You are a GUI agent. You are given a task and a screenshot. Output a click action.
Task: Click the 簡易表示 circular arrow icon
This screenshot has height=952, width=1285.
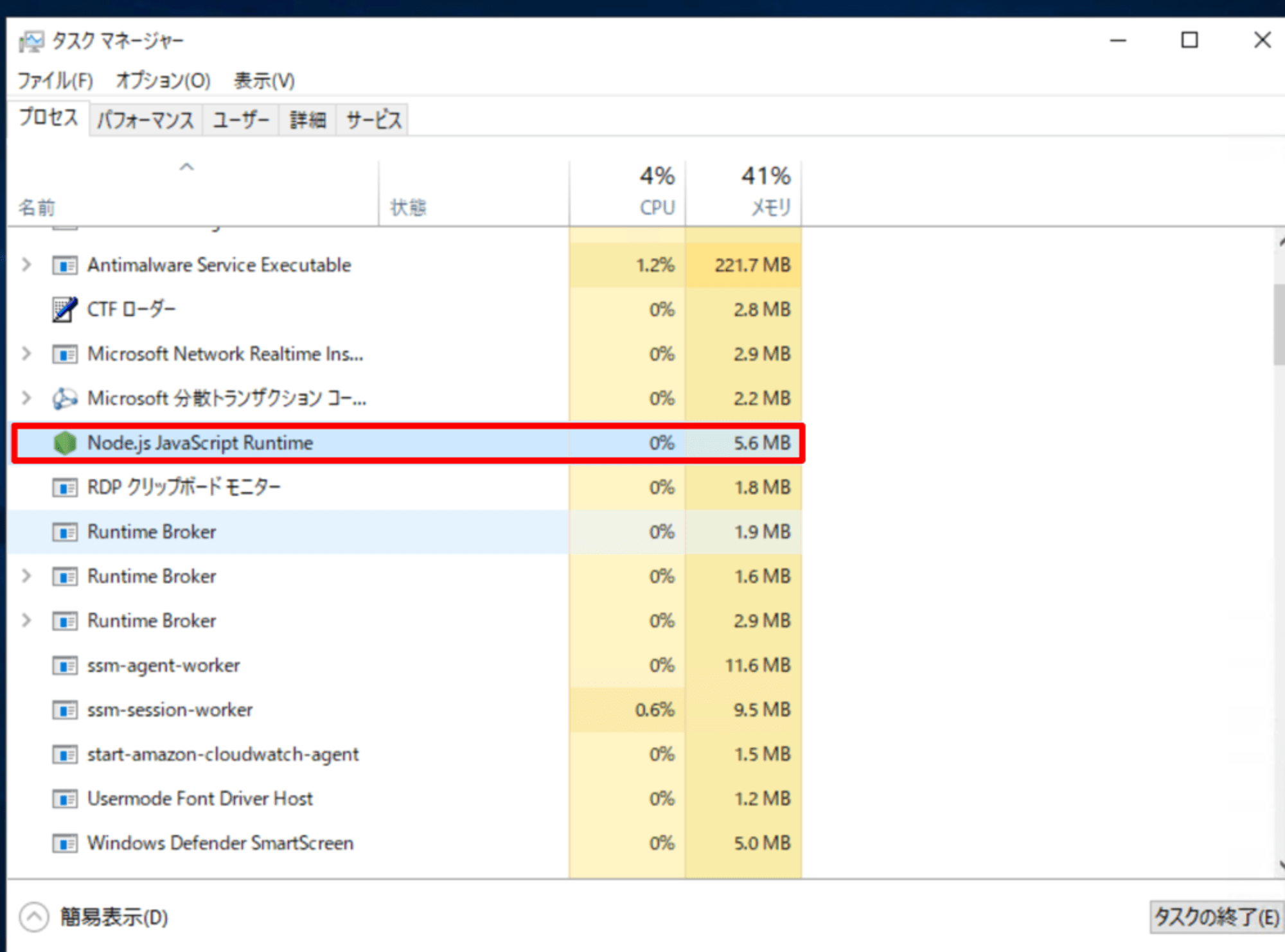coord(34,917)
